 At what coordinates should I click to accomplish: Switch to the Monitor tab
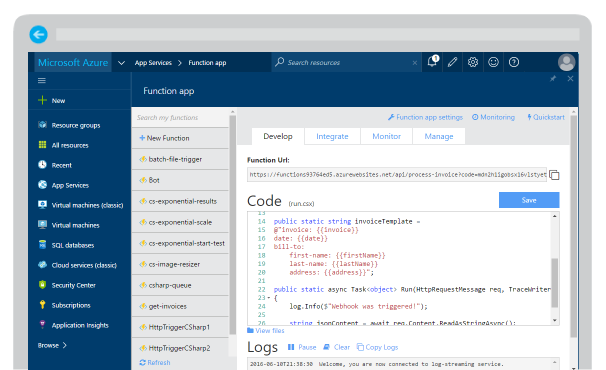point(386,136)
